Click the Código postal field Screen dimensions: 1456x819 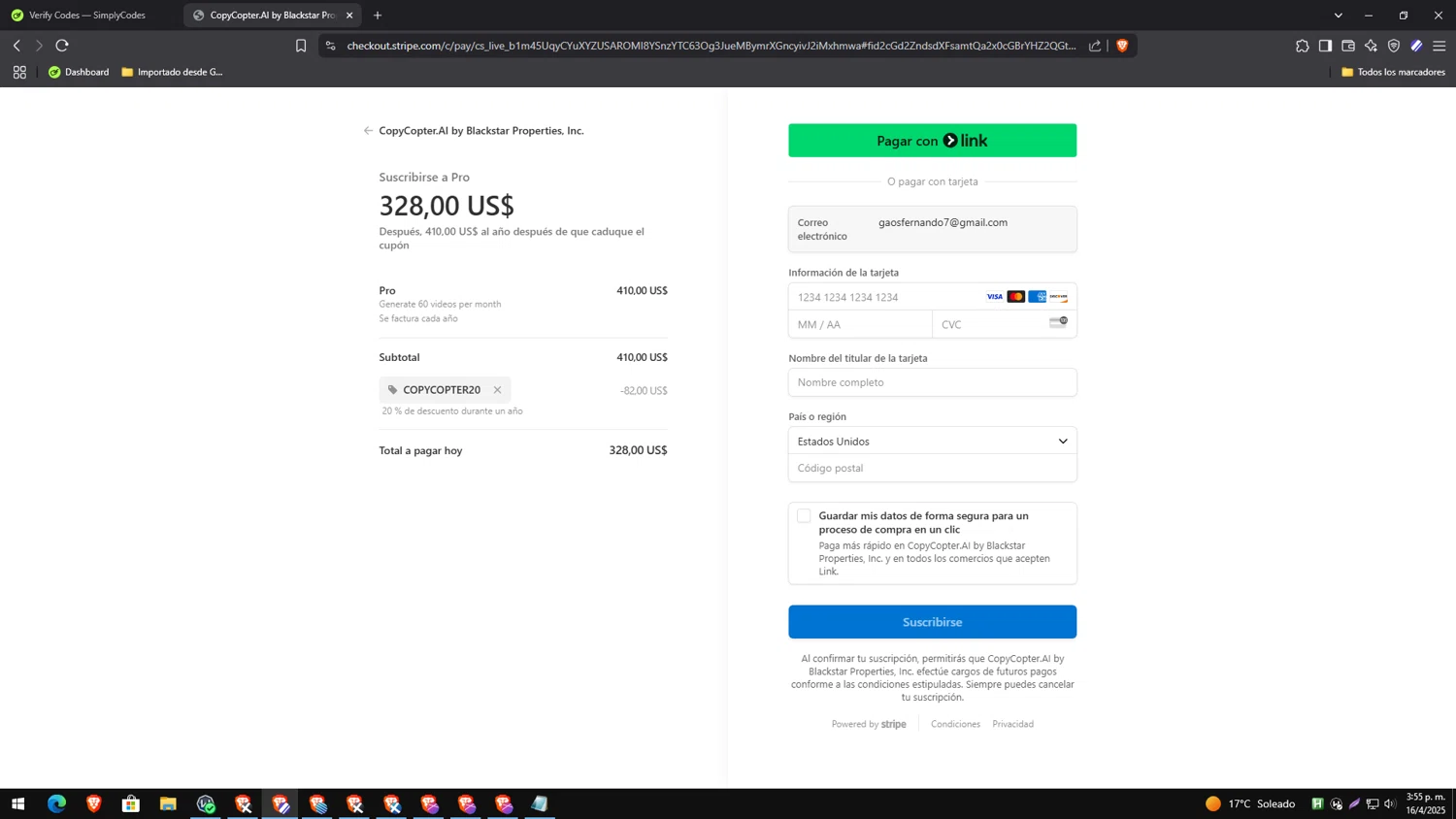point(932,468)
